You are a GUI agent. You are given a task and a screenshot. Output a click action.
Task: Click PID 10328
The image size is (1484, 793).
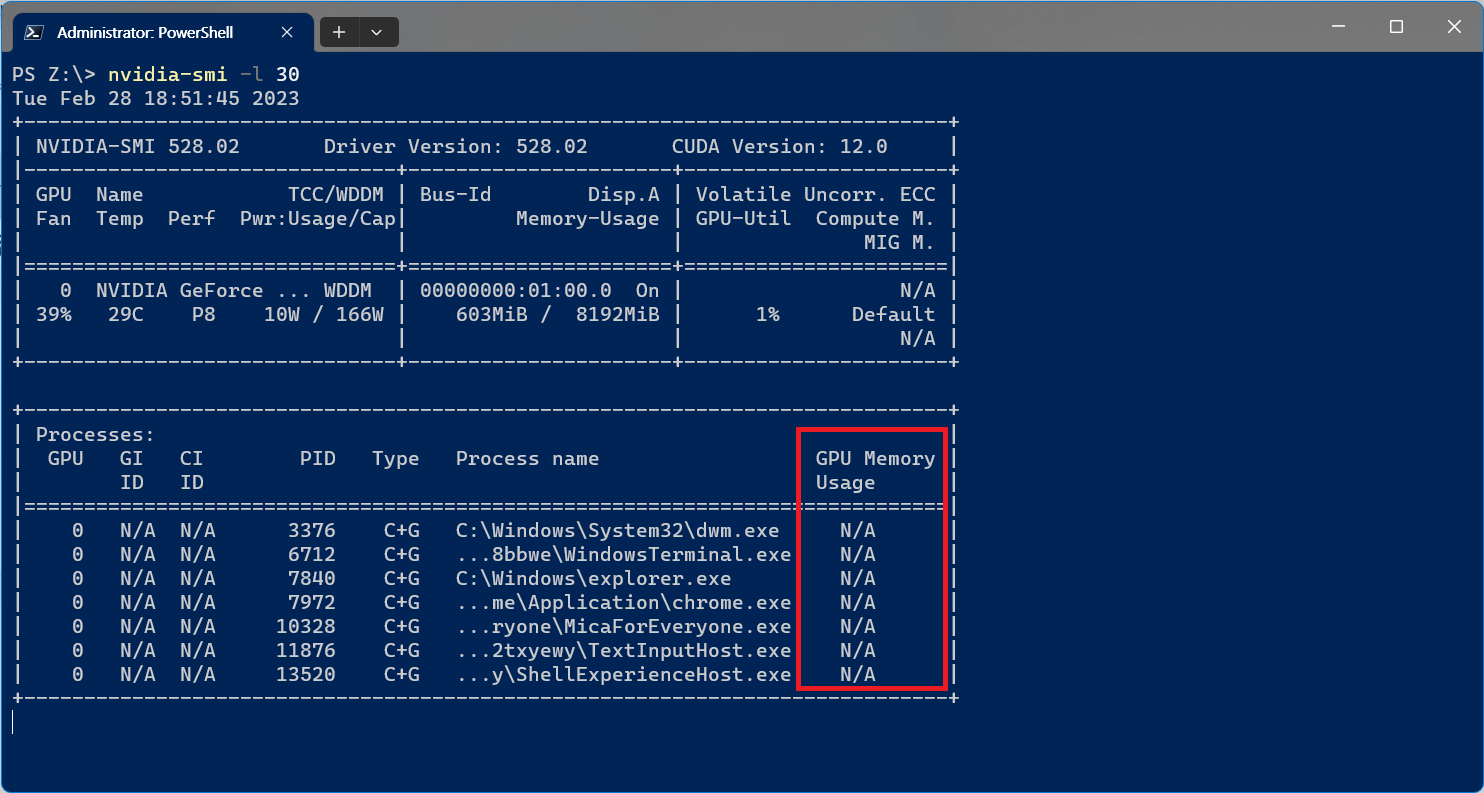point(306,627)
